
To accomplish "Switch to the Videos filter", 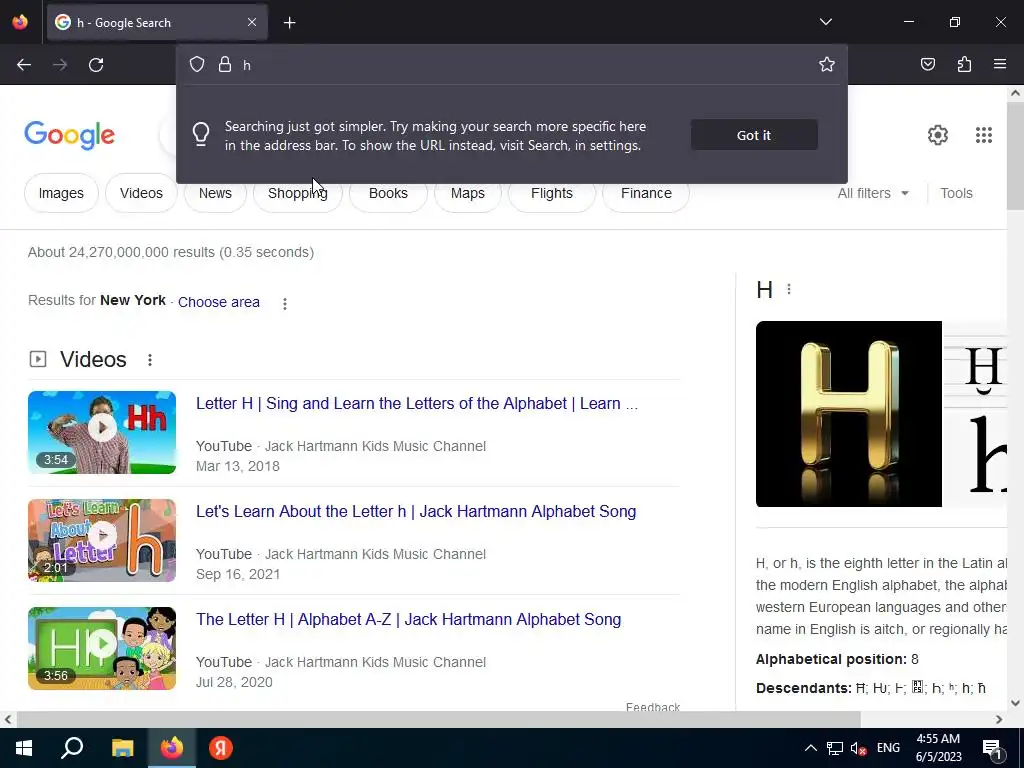I will 141,193.
